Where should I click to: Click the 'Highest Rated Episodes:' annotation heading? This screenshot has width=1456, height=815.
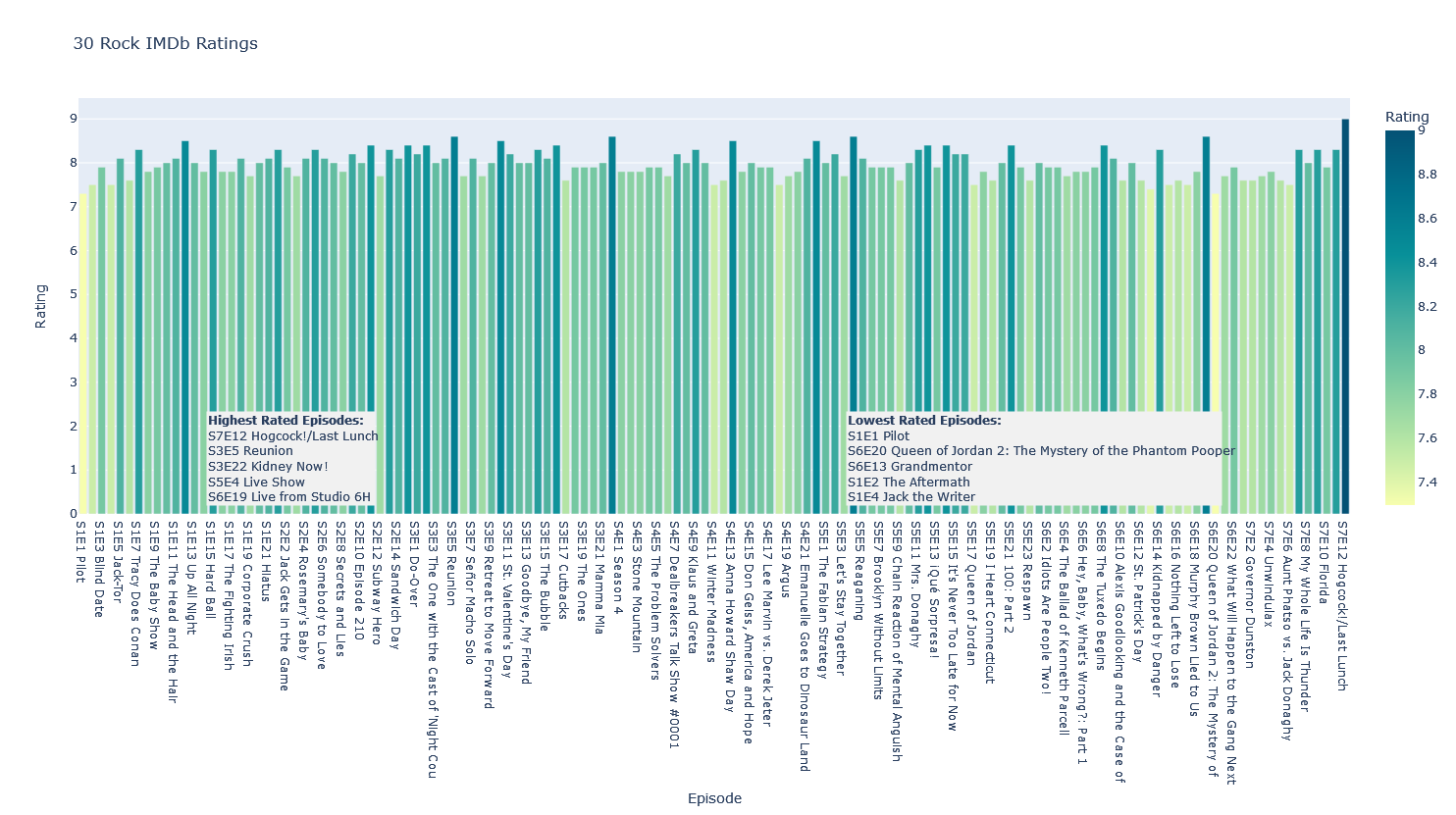(286, 421)
